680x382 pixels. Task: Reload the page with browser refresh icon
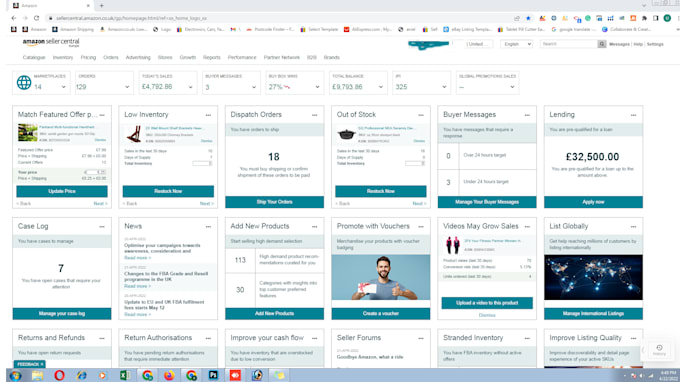[x=36, y=18]
